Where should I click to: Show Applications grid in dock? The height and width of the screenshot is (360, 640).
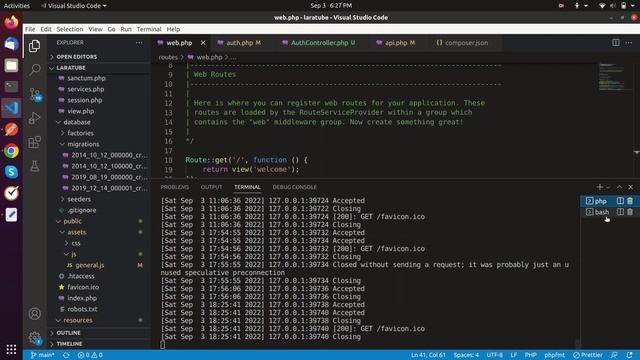click(11, 349)
